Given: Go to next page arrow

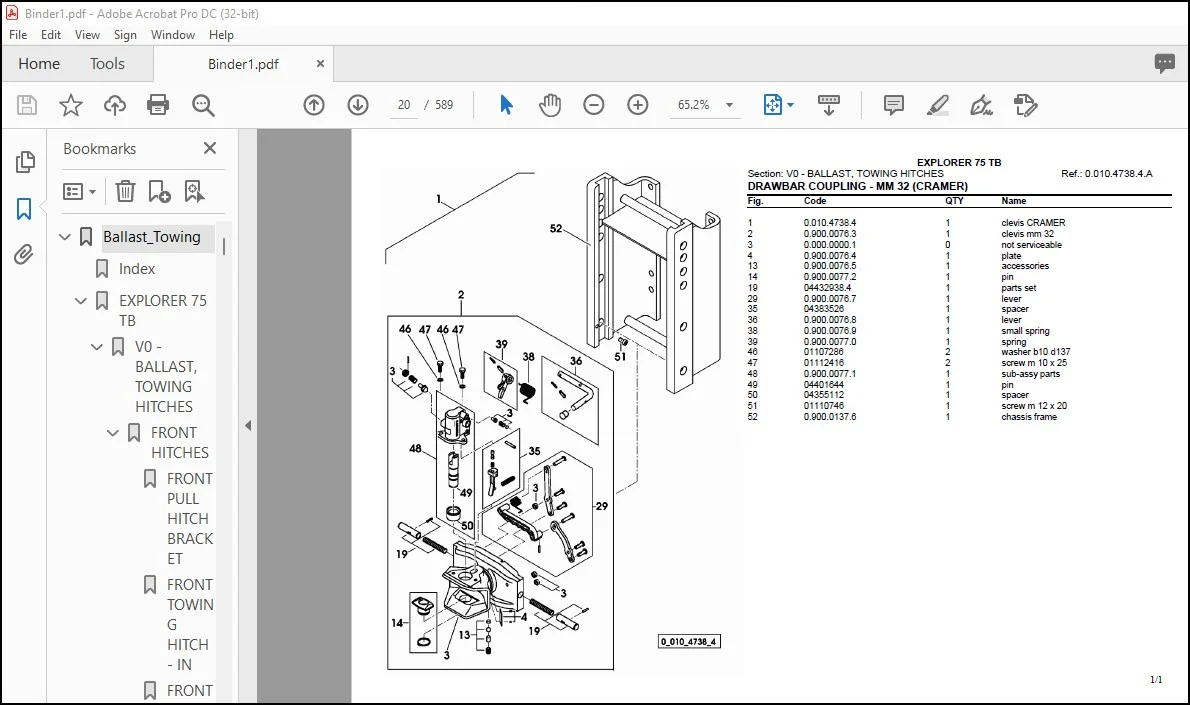Looking at the screenshot, I should click(357, 105).
